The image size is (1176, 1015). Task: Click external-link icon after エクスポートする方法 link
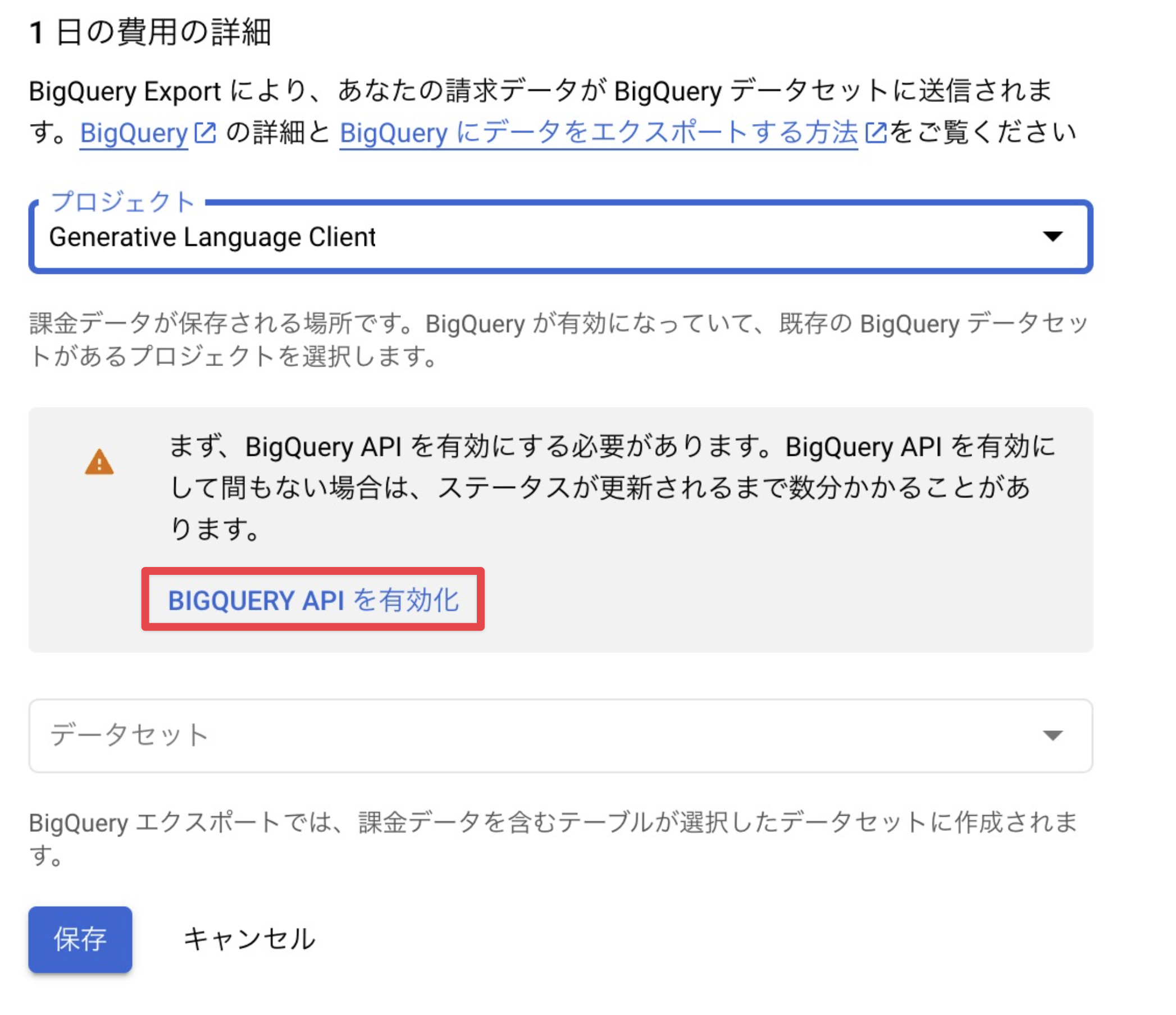tap(876, 133)
